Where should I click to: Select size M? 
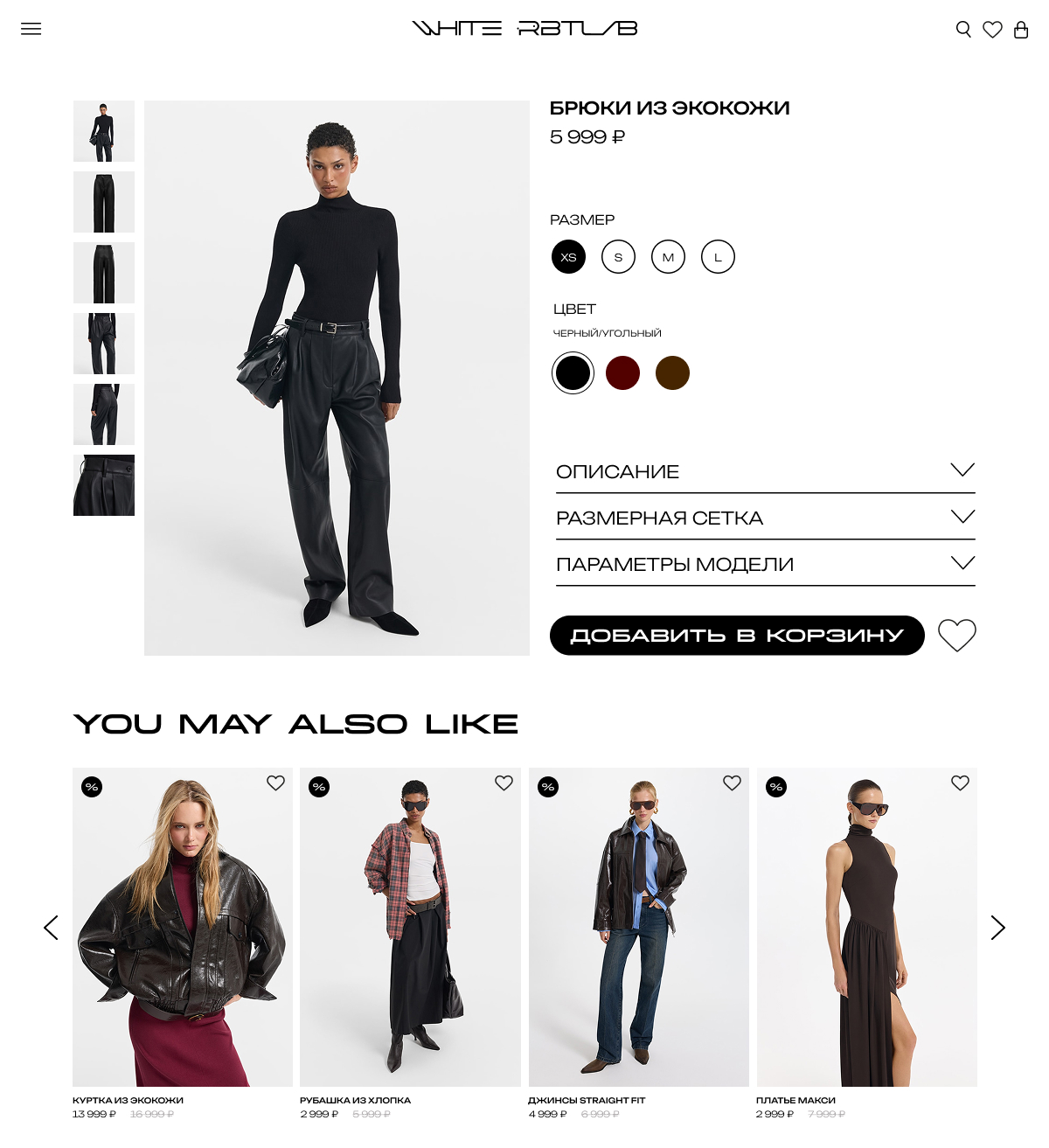(668, 257)
